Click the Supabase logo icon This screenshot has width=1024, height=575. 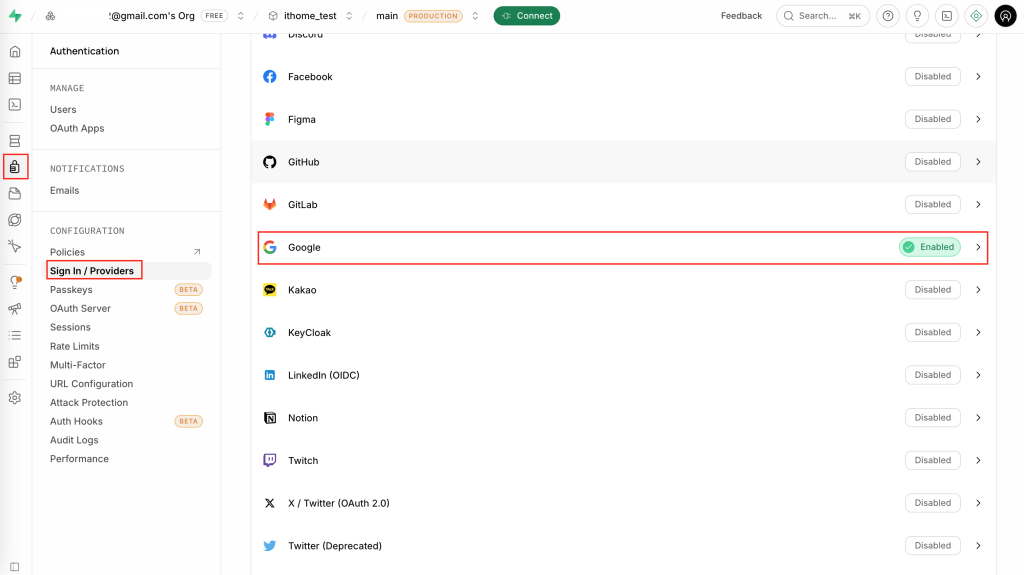tap(15, 16)
